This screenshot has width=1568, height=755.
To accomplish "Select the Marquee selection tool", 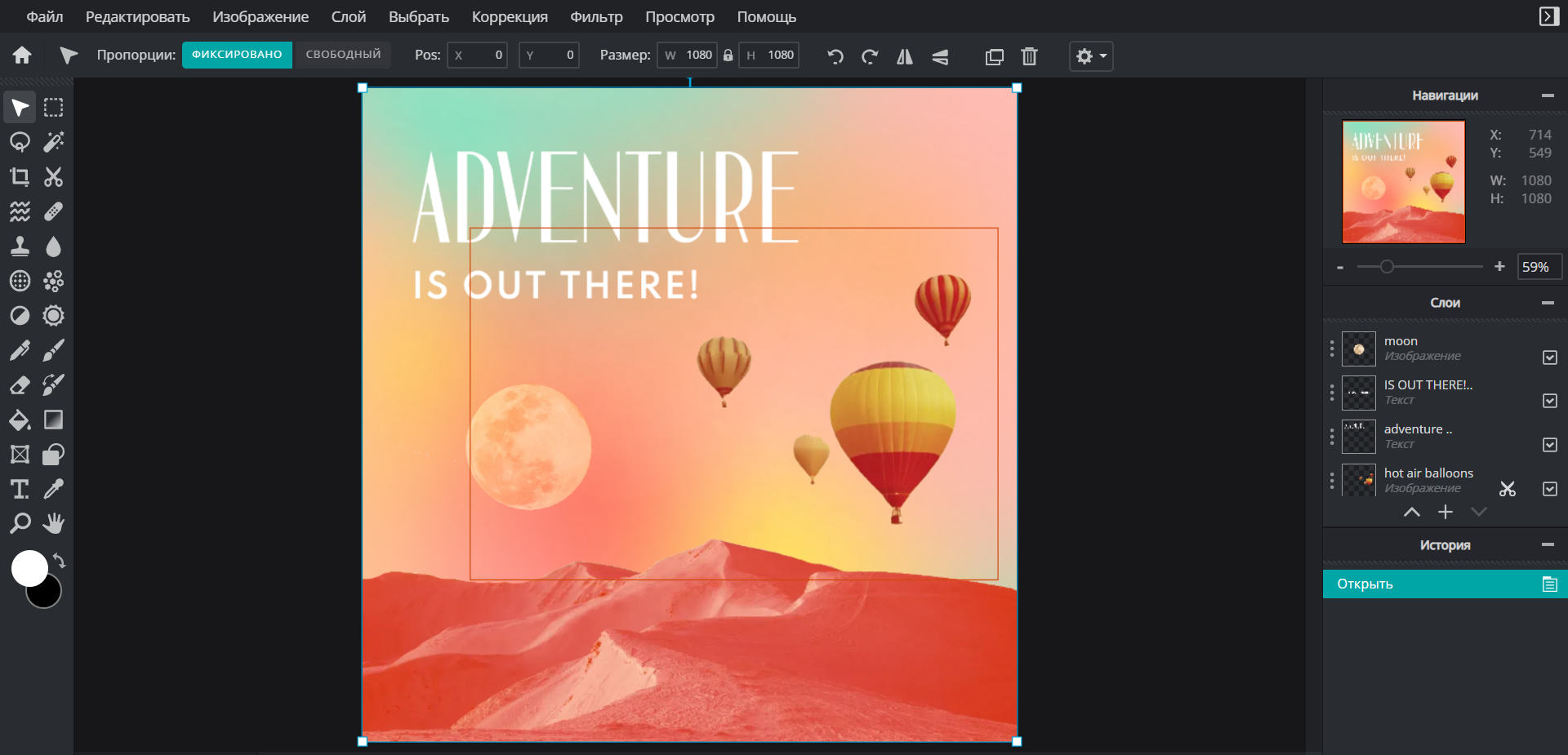I will tap(54, 108).
